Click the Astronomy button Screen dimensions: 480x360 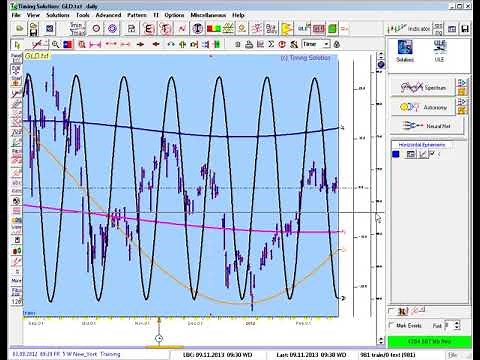click(423, 107)
